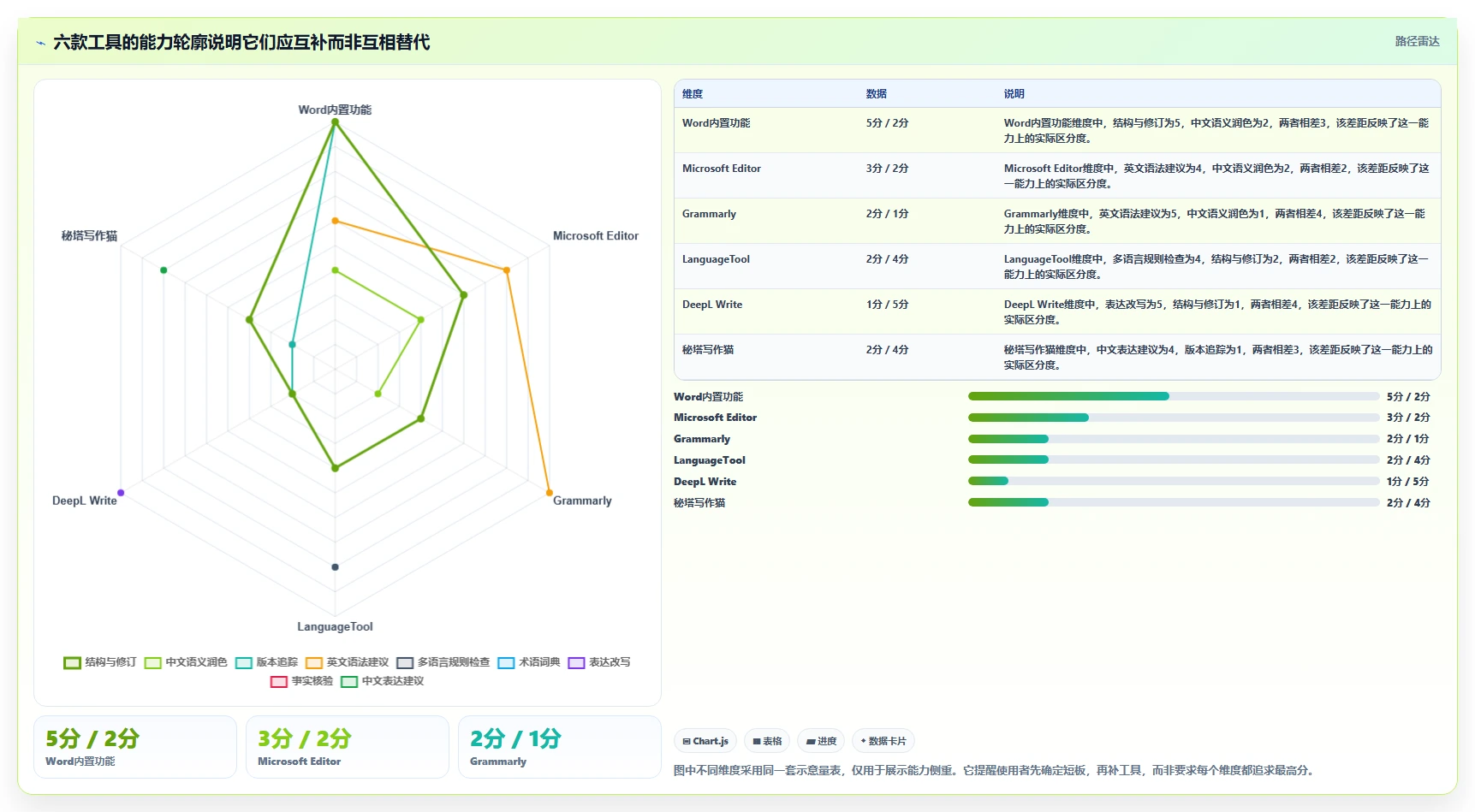Viewport: 1475px width, 812px height.
Task: Click the 维度 column header
Action: coord(693,94)
